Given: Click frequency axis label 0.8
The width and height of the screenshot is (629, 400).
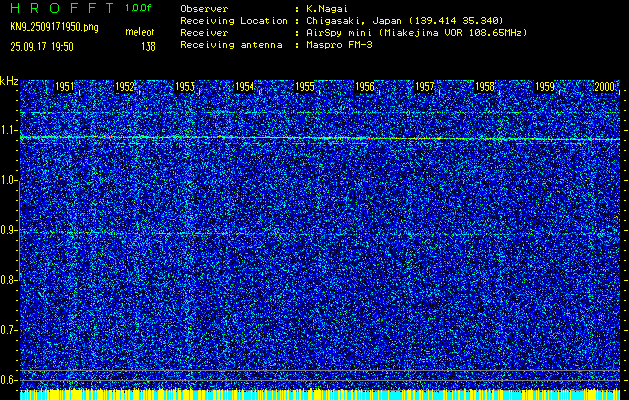Looking at the screenshot, I should (8, 280).
